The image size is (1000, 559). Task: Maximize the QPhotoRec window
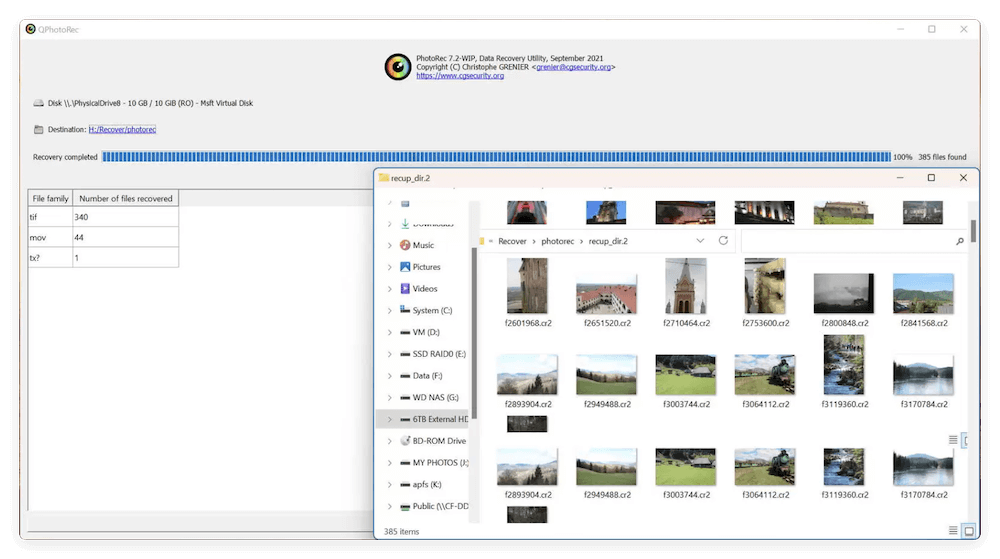coord(932,29)
